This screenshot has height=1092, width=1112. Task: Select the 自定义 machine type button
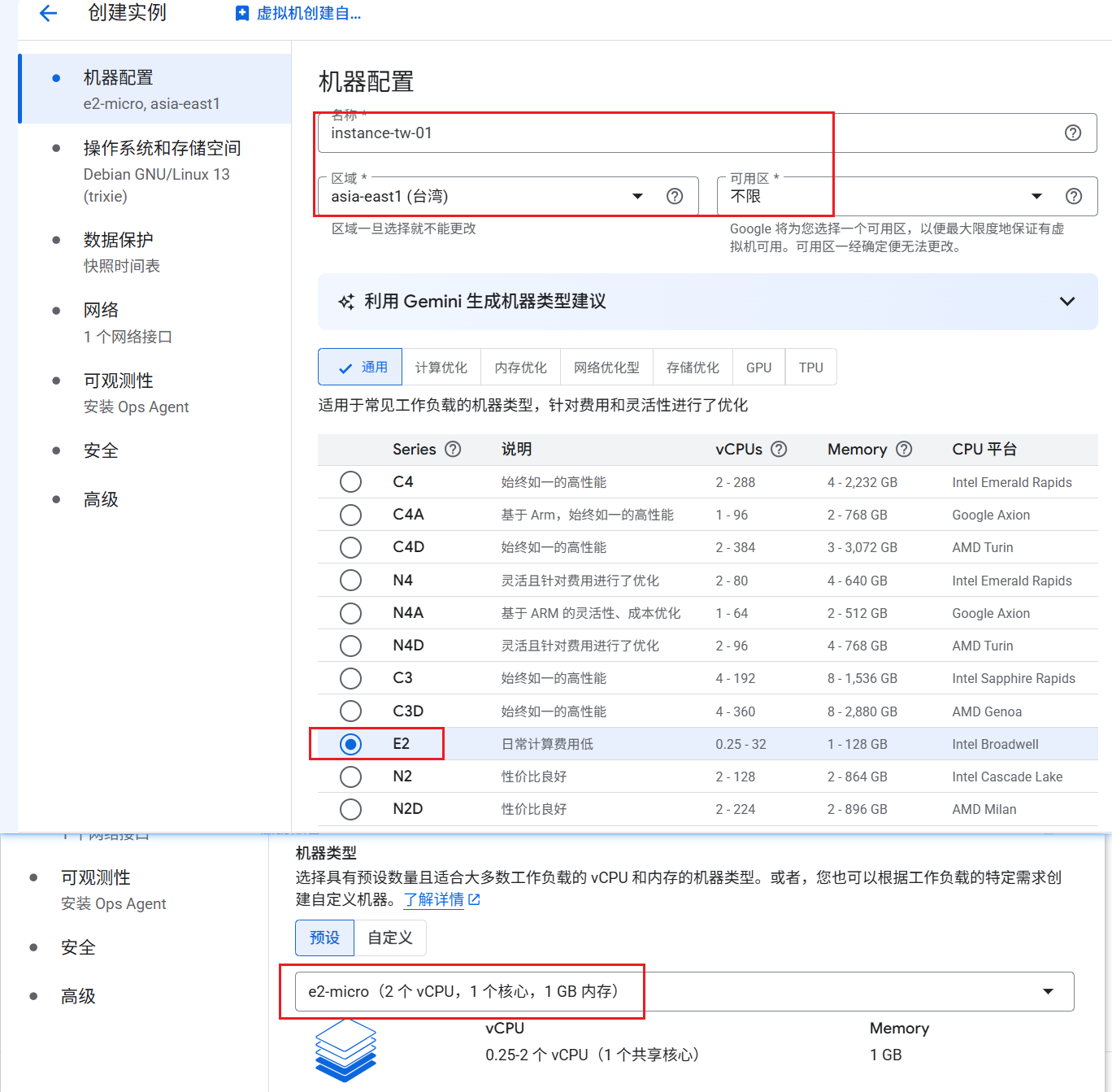click(x=390, y=938)
